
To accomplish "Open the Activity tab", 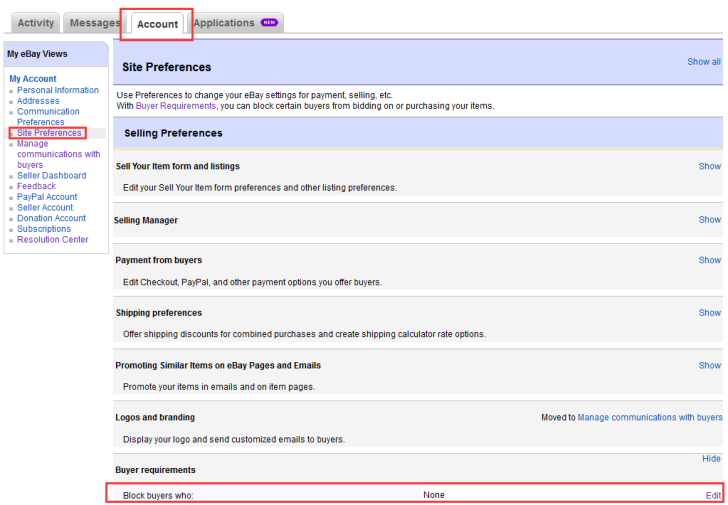I will click(36, 23).
